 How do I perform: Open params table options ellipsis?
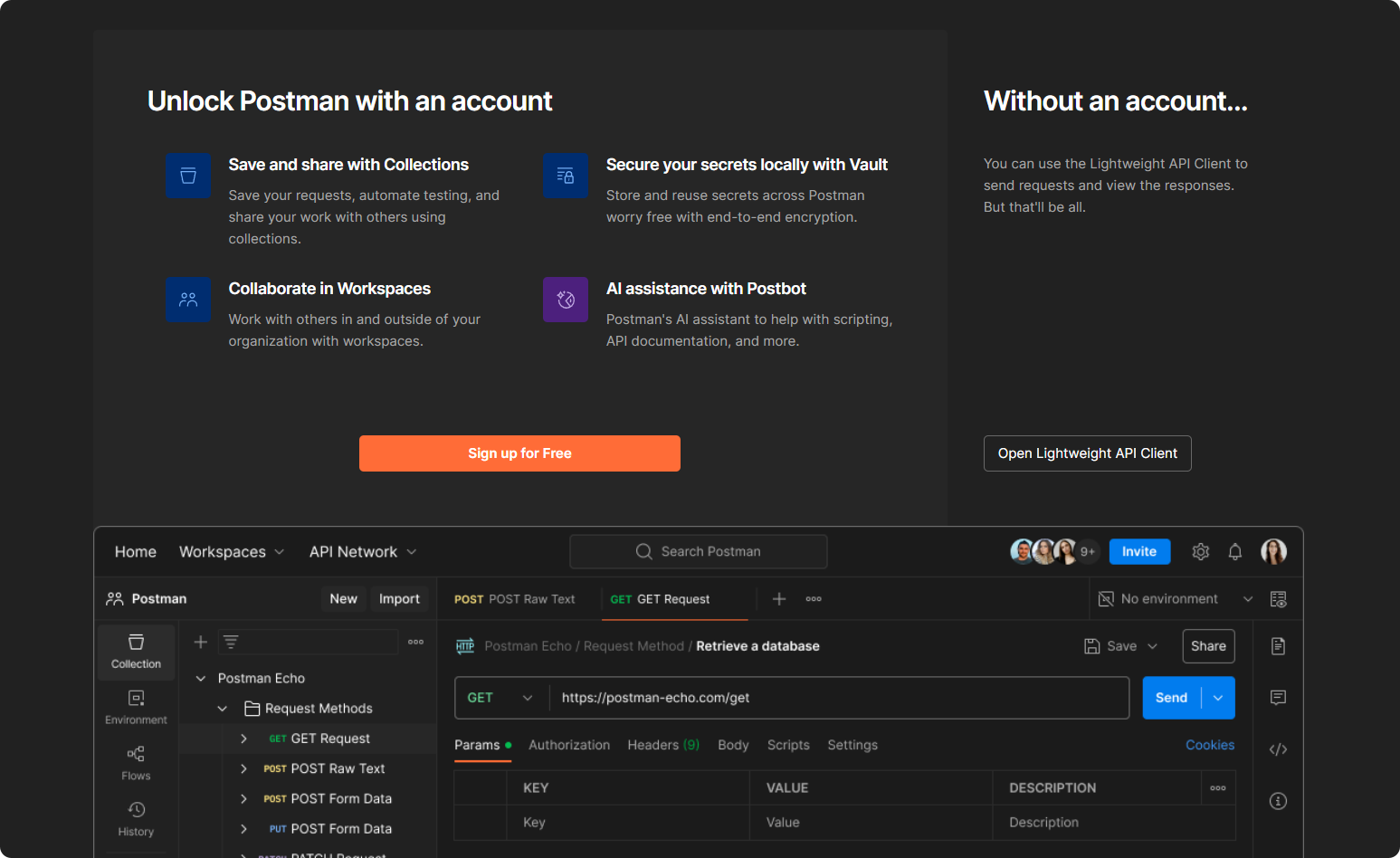click(x=1218, y=788)
